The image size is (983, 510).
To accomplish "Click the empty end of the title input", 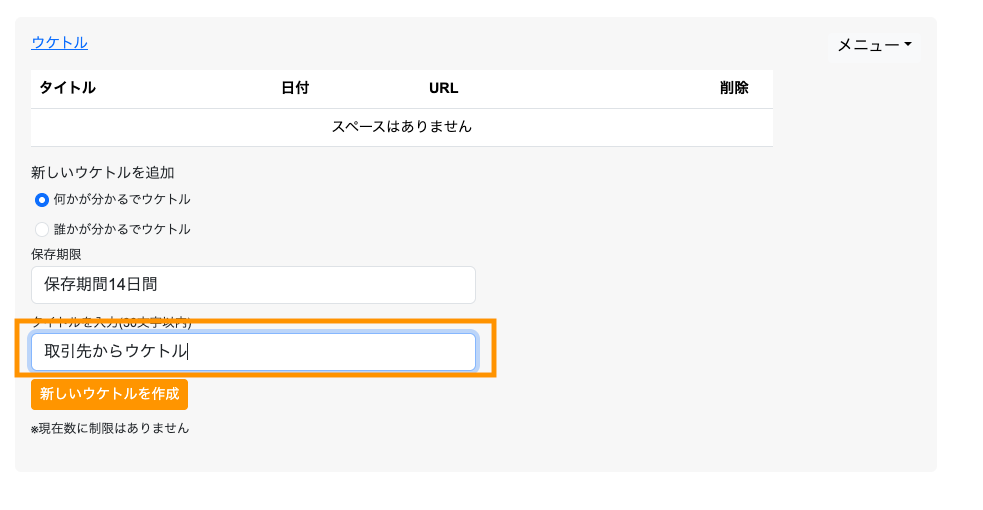I will coord(400,352).
